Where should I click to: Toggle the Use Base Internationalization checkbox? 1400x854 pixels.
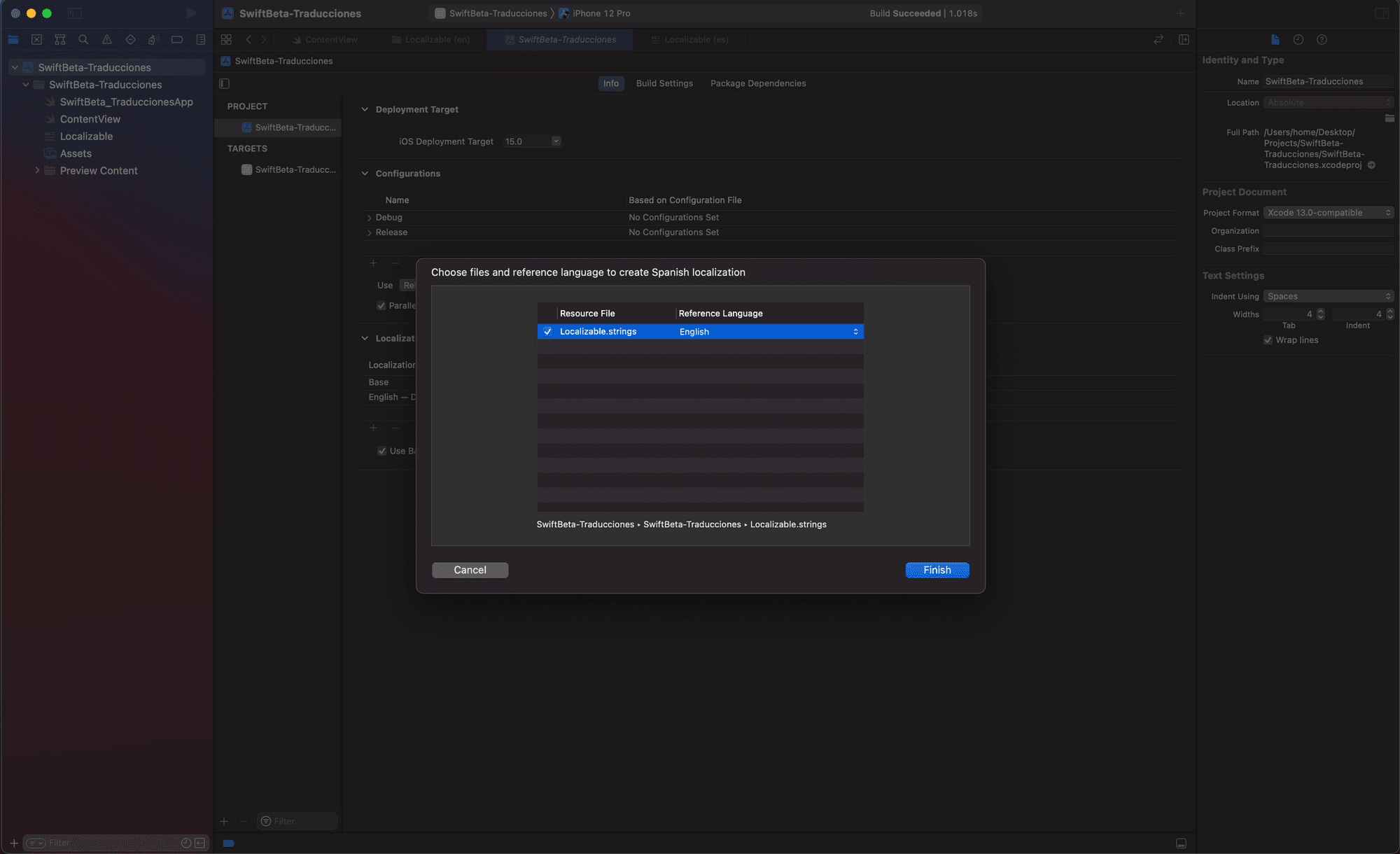click(x=382, y=451)
